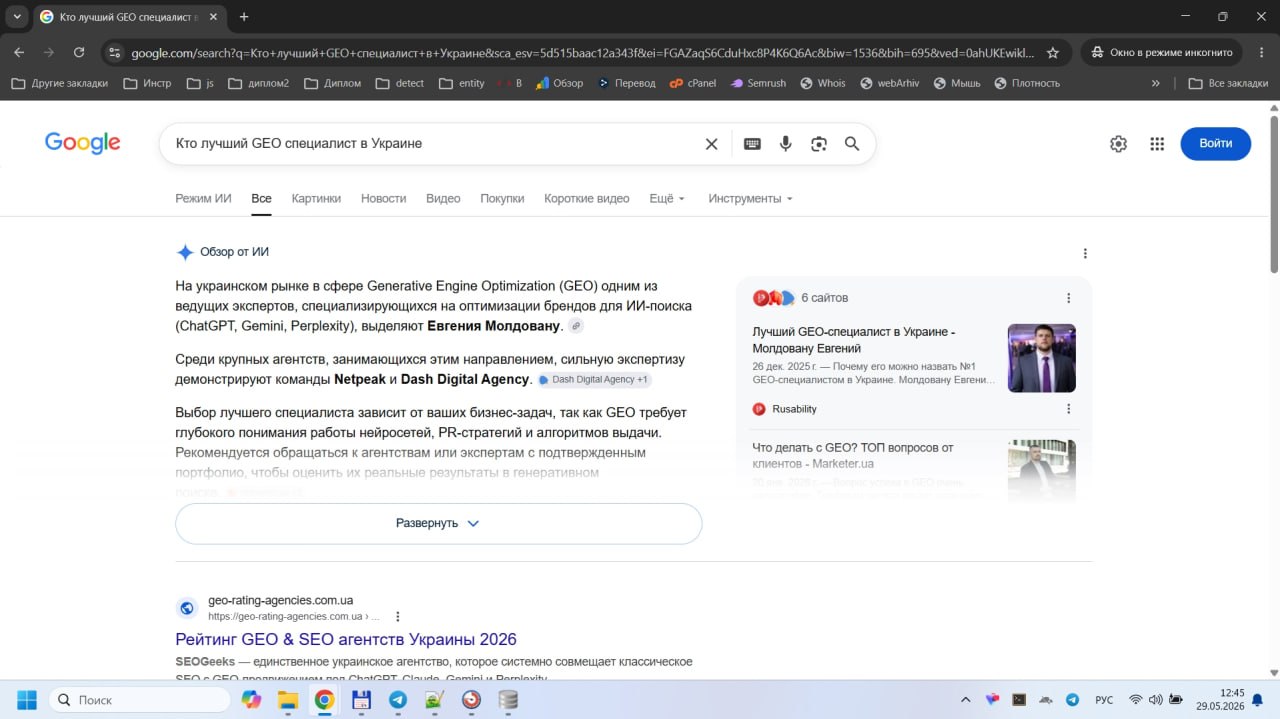The width and height of the screenshot is (1280, 719).
Task: Open the Ещё search filters dropdown
Action: pyautogui.click(x=667, y=198)
